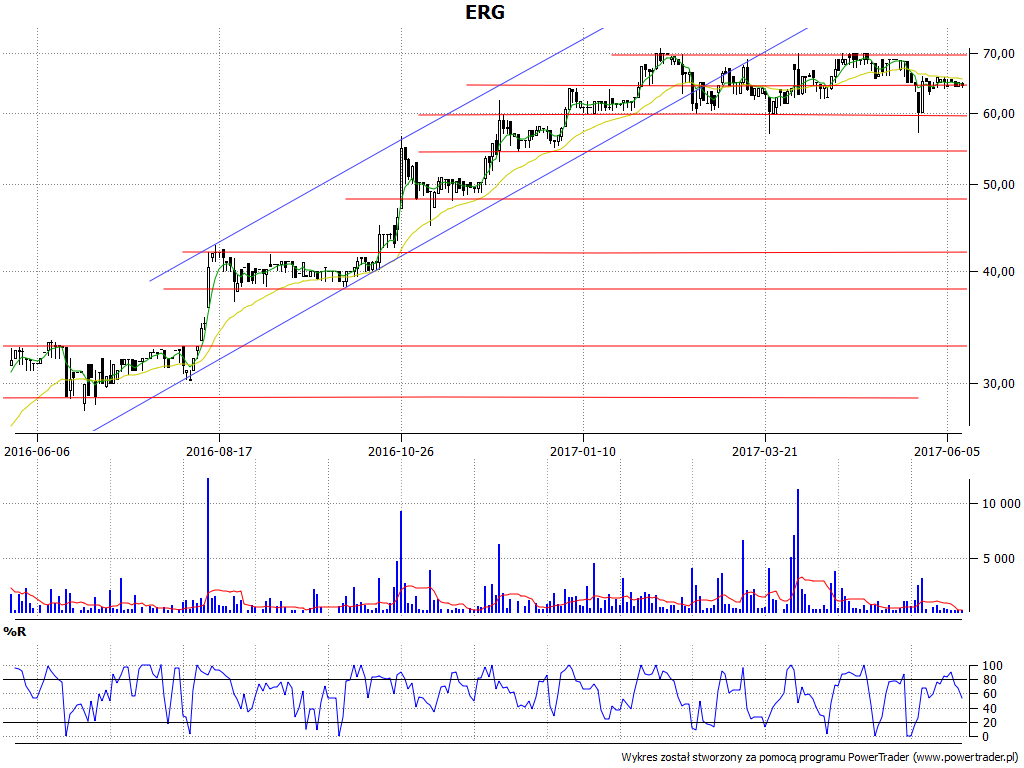This screenshot has height=768, width=1024.
Task: Click the %R indicator label
Action: (x=14, y=632)
